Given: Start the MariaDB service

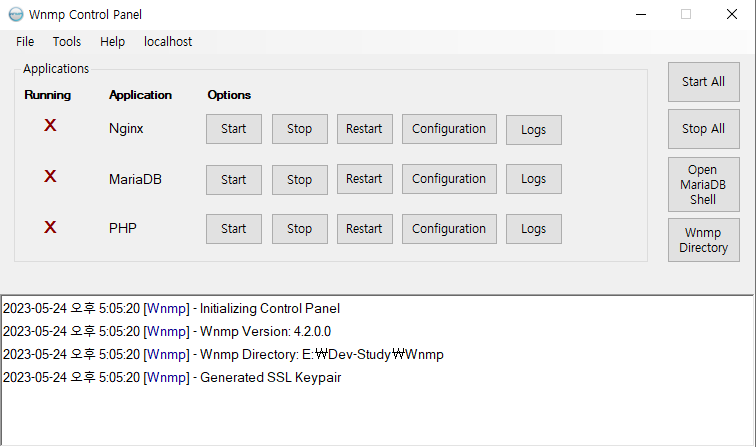Looking at the screenshot, I should pos(234,180).
